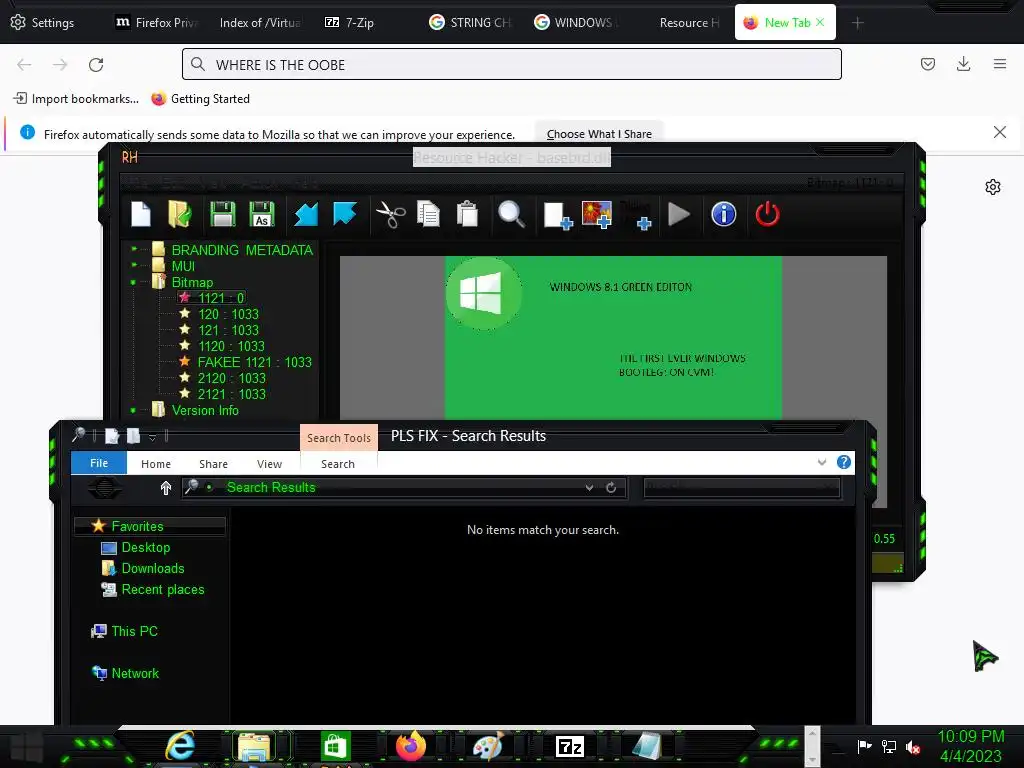
Task: Dismiss the Firefox data notification bar
Action: click(999, 133)
